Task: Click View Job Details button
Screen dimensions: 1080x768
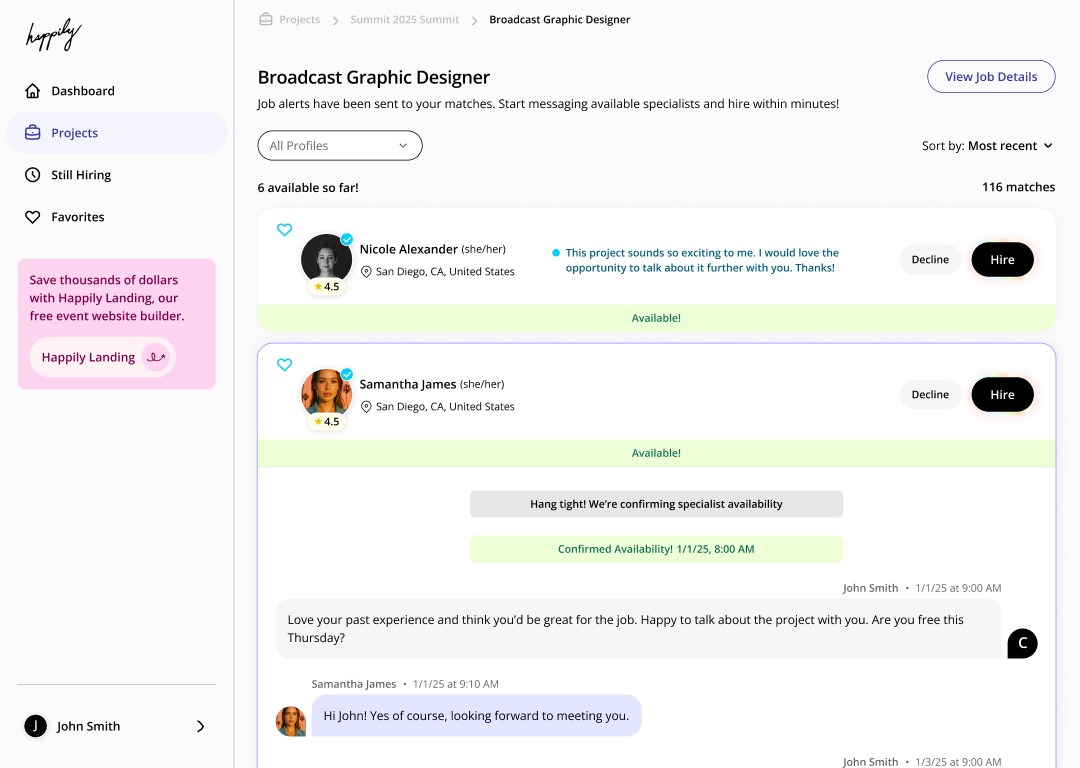Action: [x=991, y=77]
